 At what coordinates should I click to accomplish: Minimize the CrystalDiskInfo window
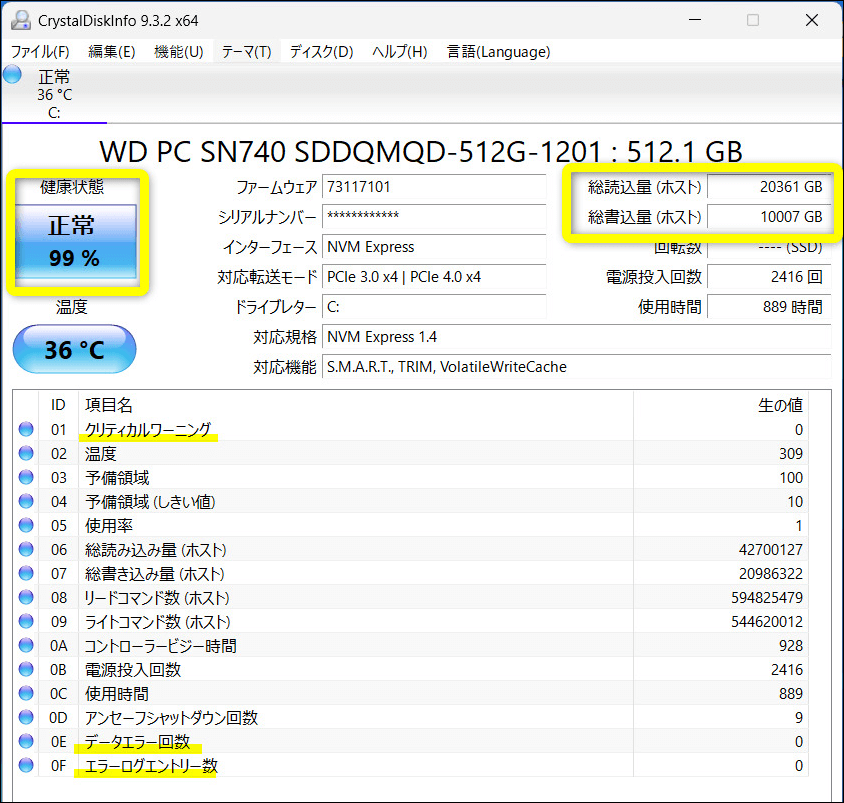point(695,20)
